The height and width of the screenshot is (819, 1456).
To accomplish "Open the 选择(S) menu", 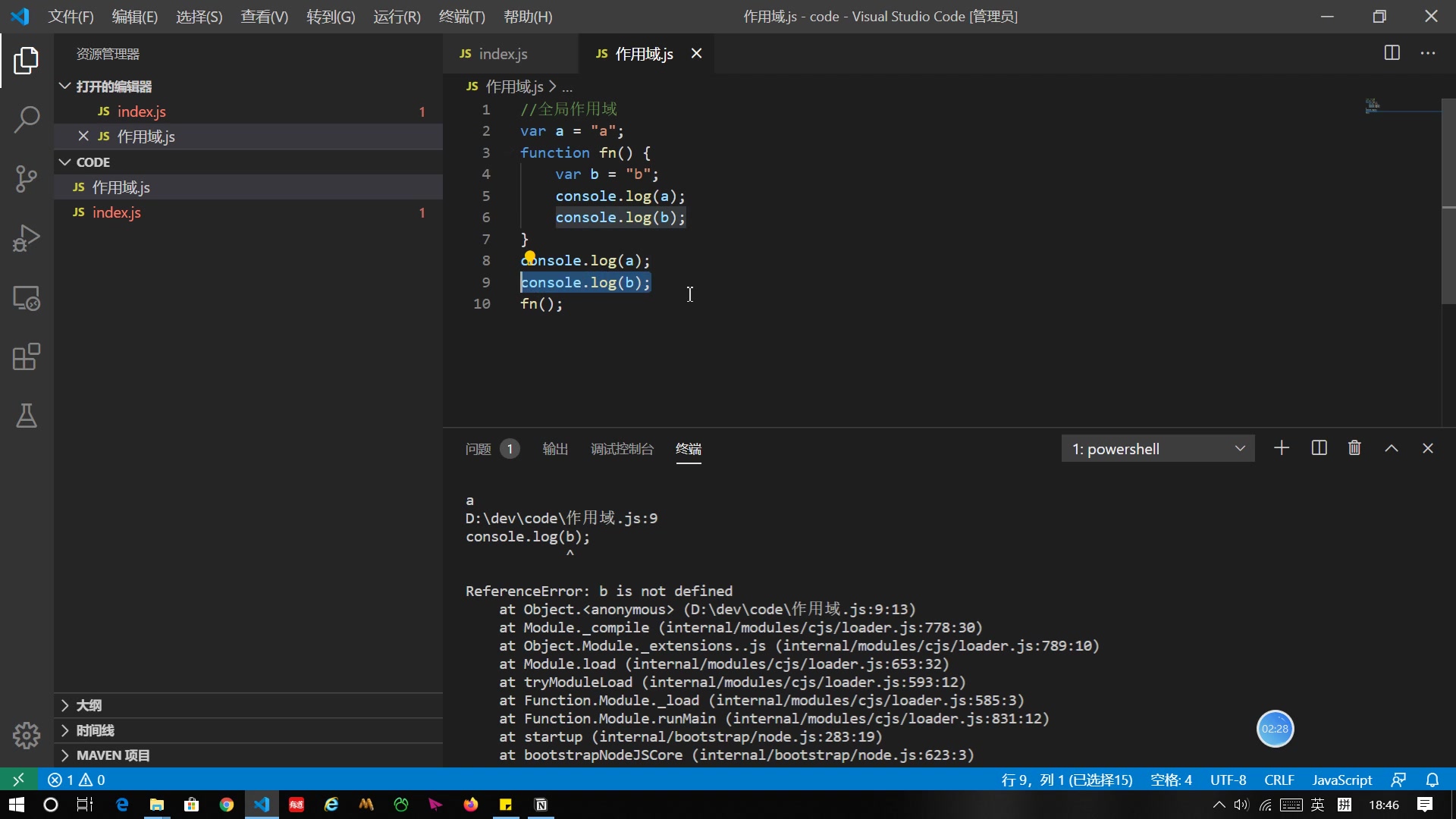I will pyautogui.click(x=199, y=17).
